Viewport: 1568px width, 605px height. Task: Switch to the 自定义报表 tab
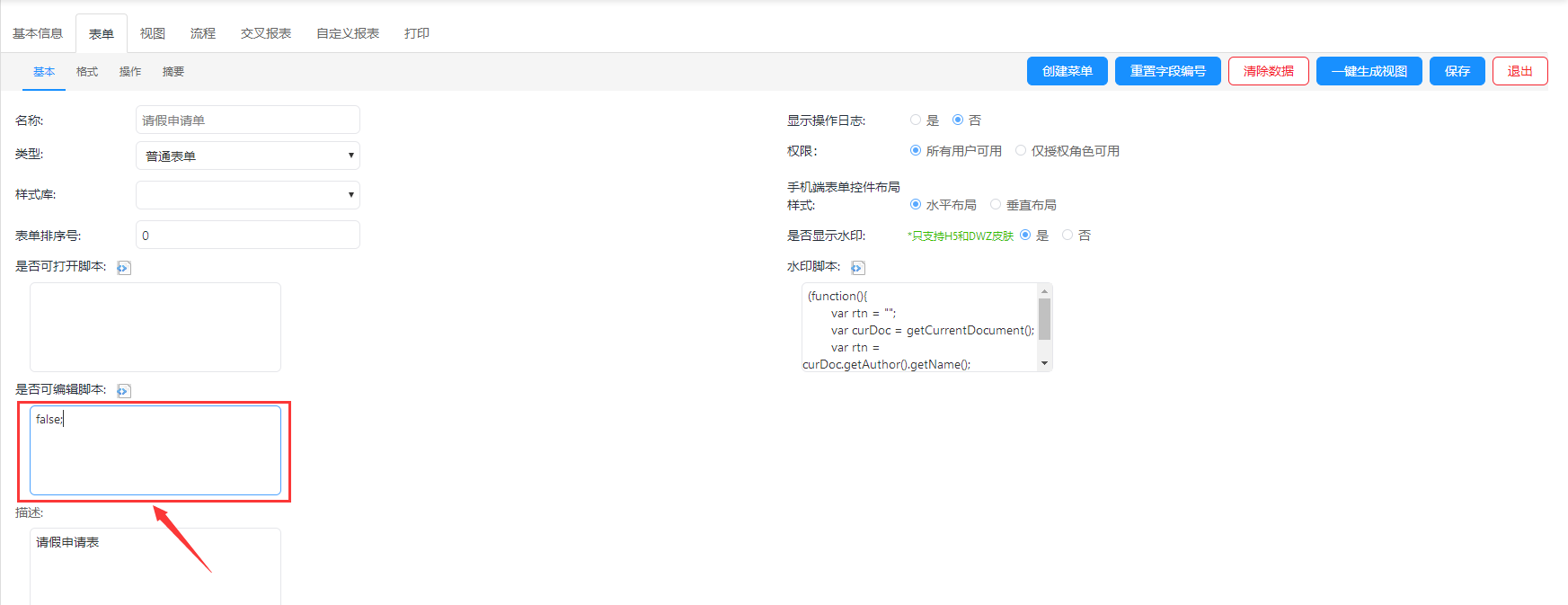[x=348, y=33]
